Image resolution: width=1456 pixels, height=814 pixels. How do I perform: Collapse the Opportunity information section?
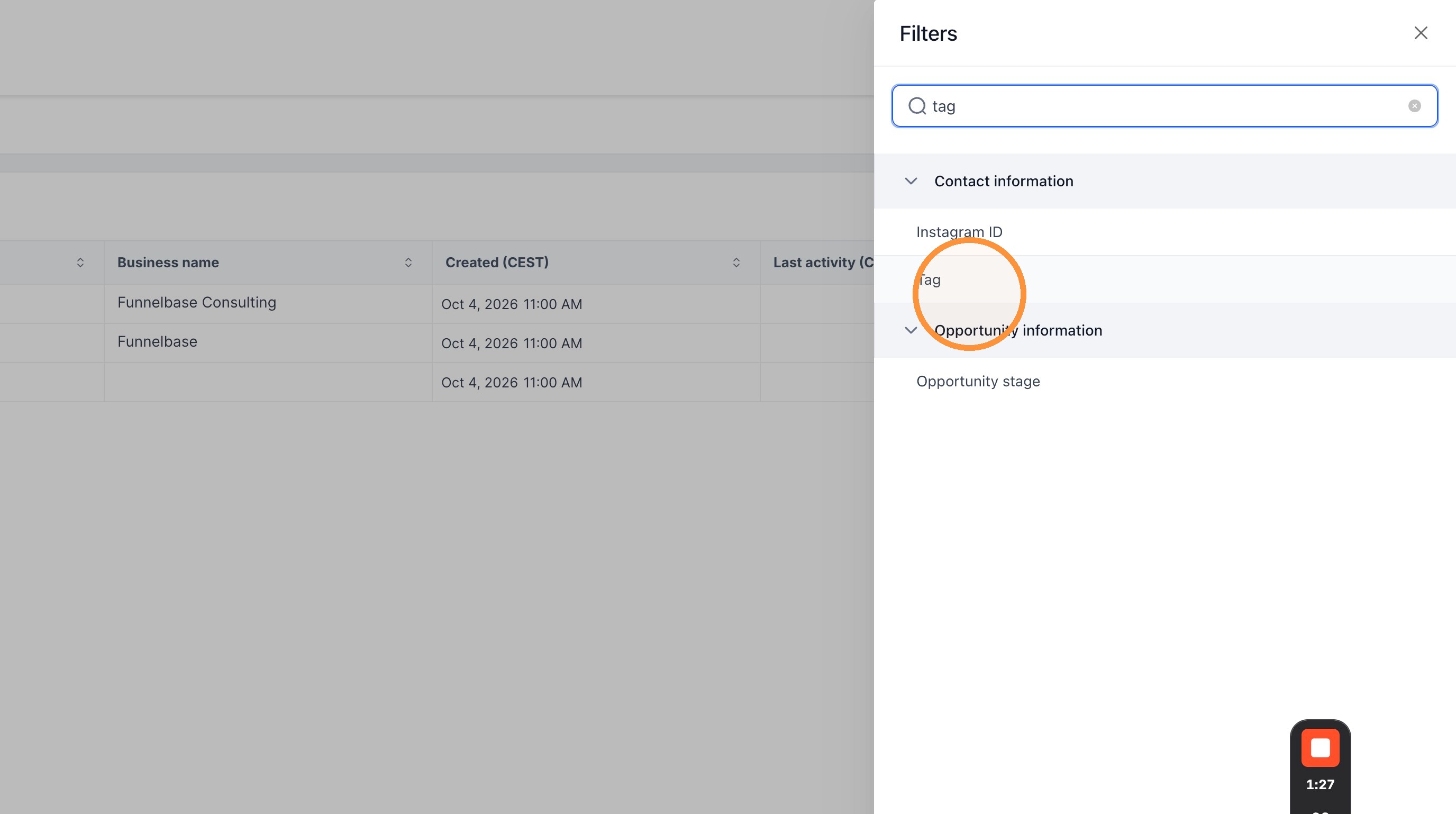tap(911, 330)
